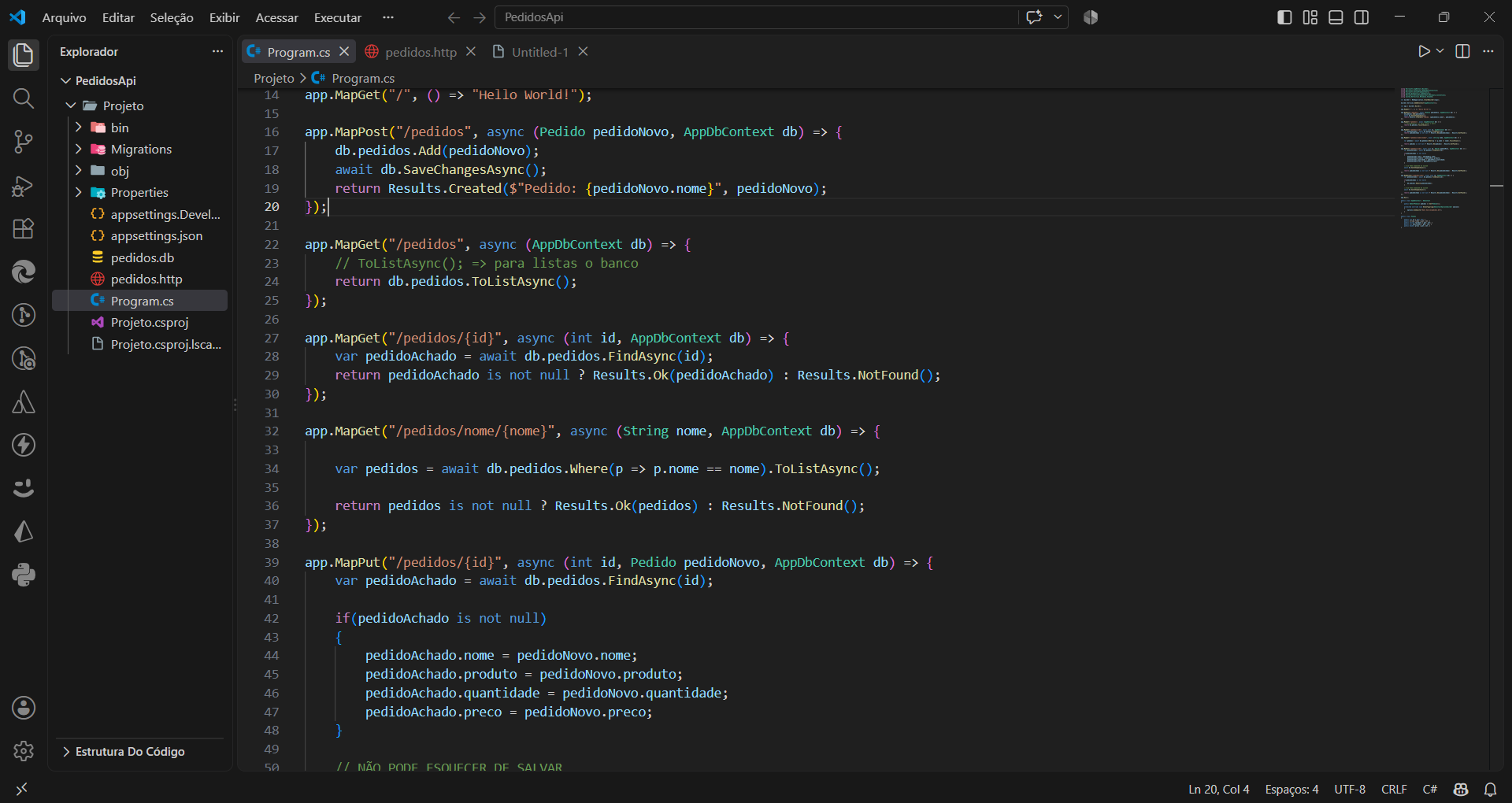Split the editor to the right
This screenshot has height=803, width=1512.
point(1462,51)
